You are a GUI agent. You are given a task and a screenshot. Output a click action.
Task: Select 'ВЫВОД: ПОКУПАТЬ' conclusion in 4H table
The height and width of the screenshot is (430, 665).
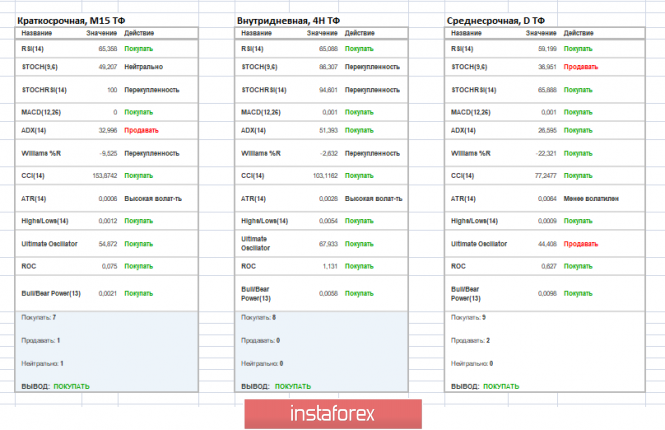[276, 386]
